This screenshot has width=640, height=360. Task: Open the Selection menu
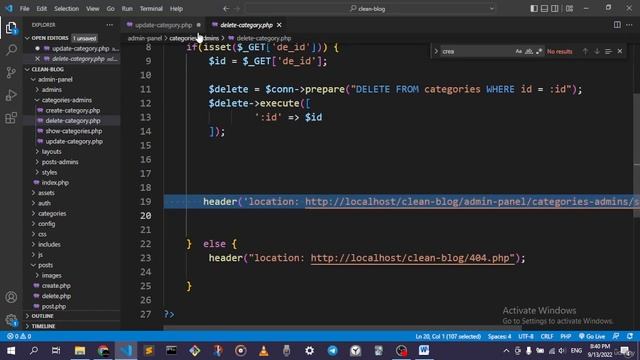pos(67,9)
